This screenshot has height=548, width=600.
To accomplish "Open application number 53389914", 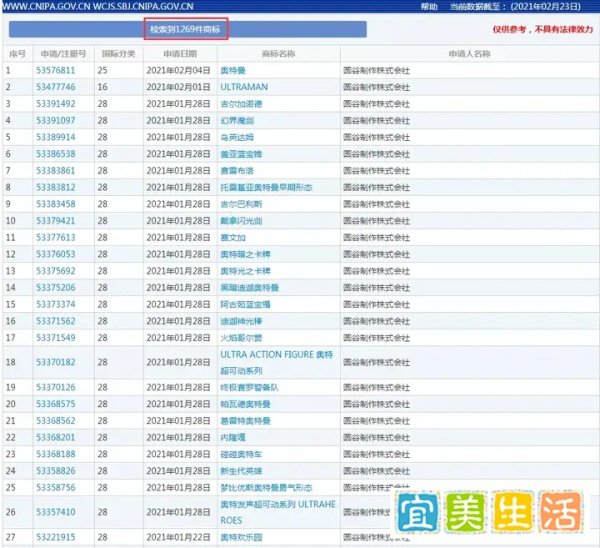I will 55,137.
